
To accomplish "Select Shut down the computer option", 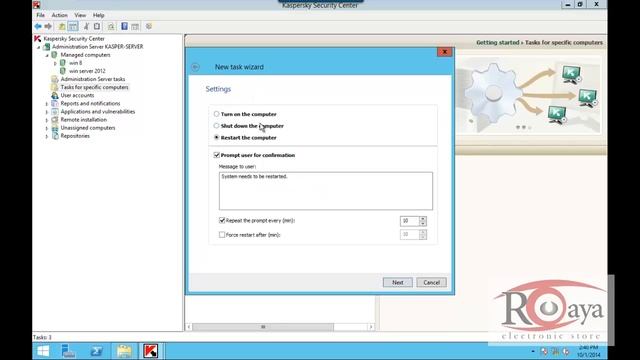I will coord(216,126).
